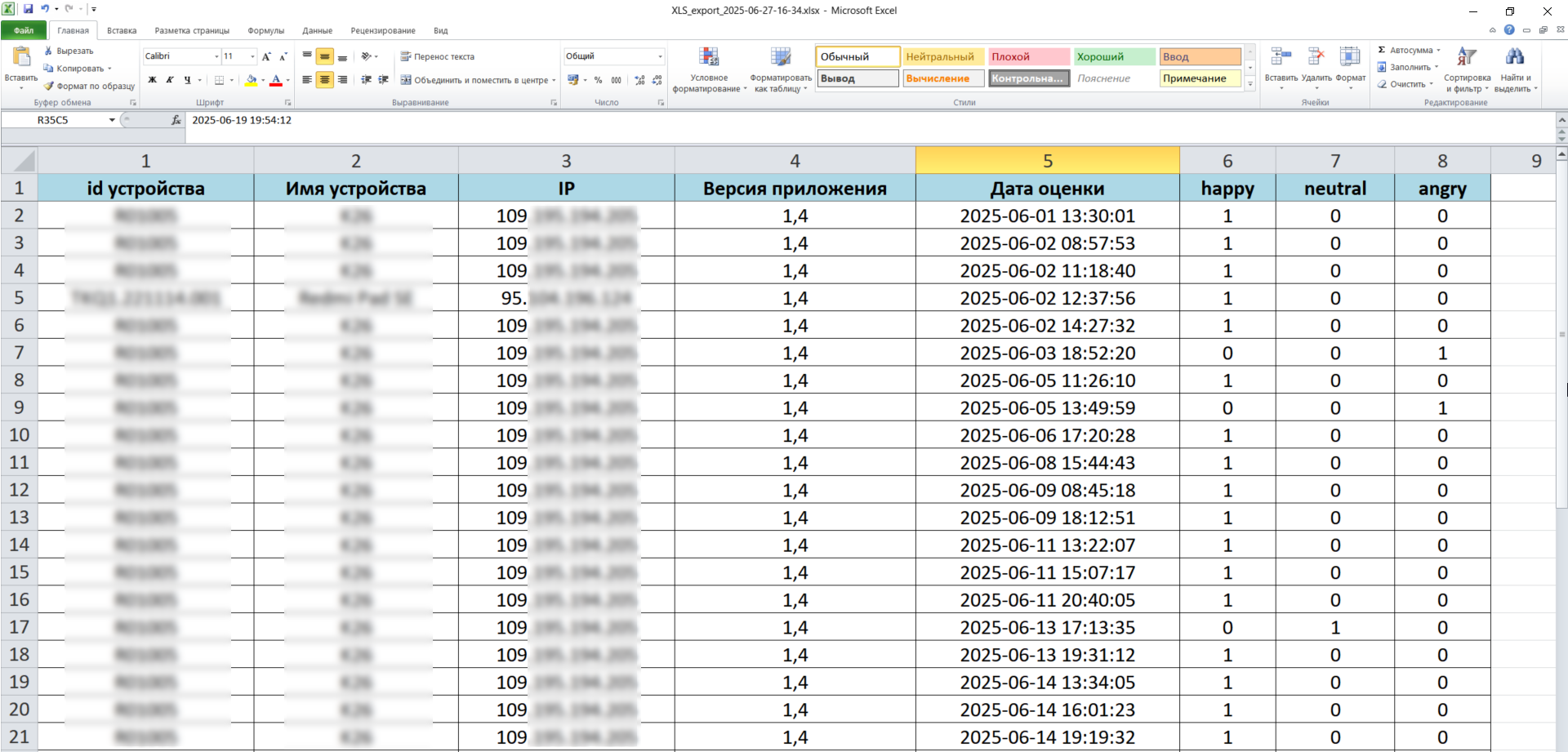Click Insert cells (Вставить) icon in Ячейки
The height and width of the screenshot is (752, 1568).
coord(1281,56)
